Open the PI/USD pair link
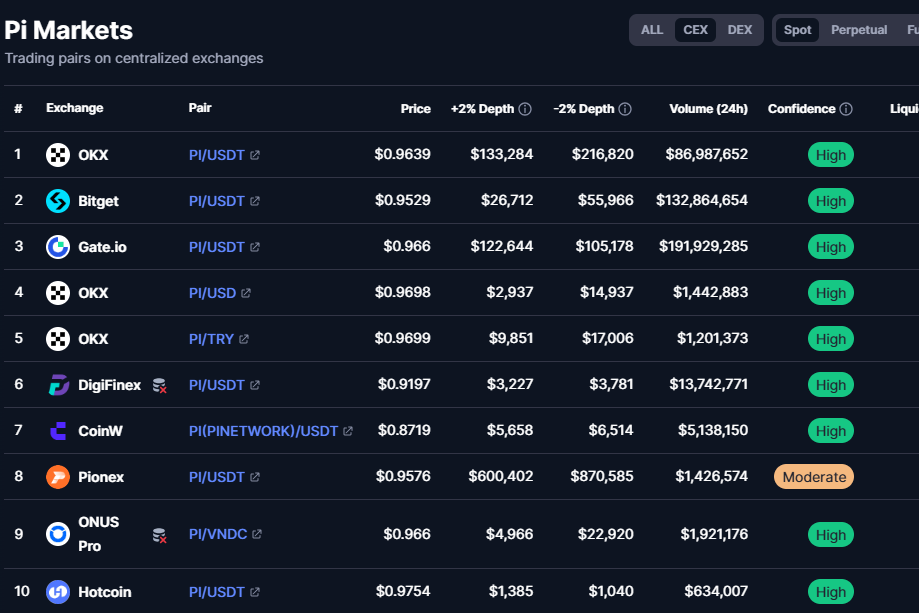Screen dimensions: 919x613 pos(212,293)
